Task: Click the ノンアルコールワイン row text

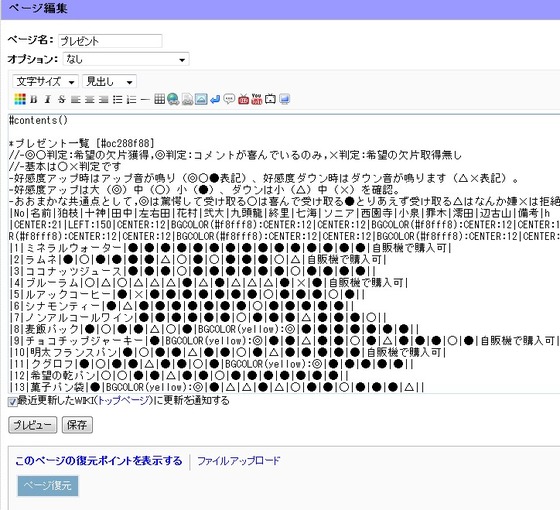Action: [x=198, y=318]
